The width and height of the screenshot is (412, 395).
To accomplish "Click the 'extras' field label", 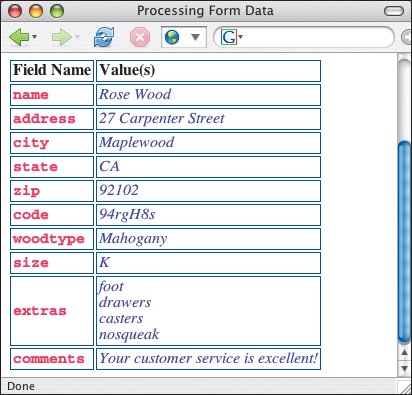I will (x=40, y=311).
